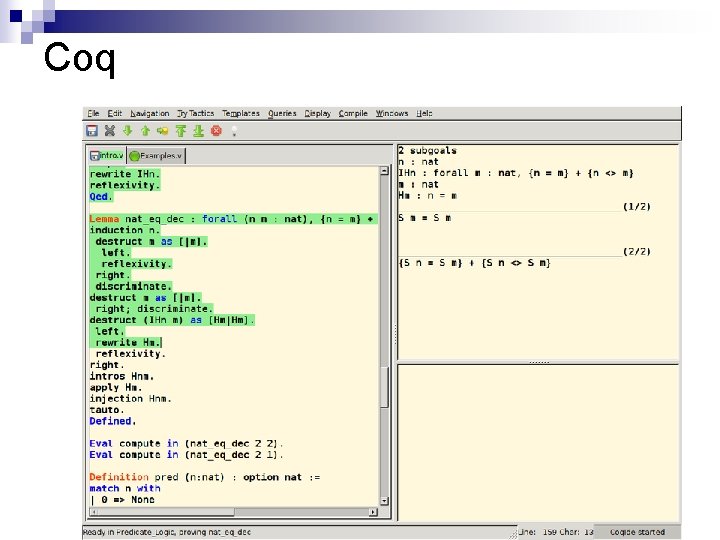Click the 'match n with' line

pos(125,489)
